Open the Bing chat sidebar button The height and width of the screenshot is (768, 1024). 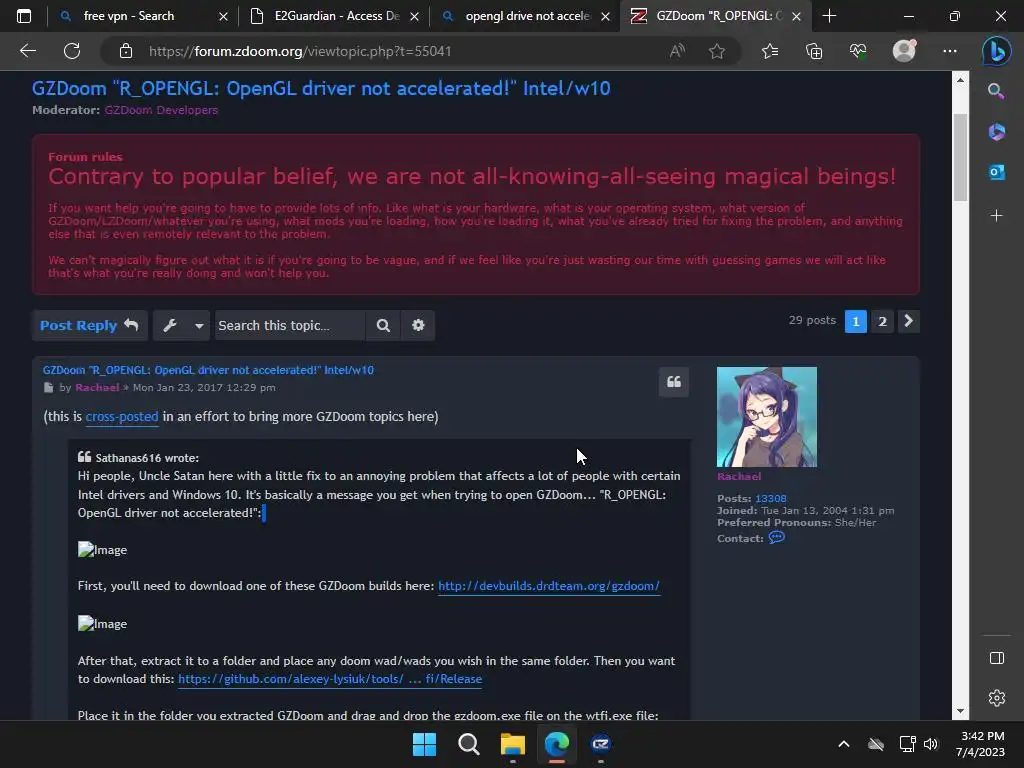coord(996,52)
